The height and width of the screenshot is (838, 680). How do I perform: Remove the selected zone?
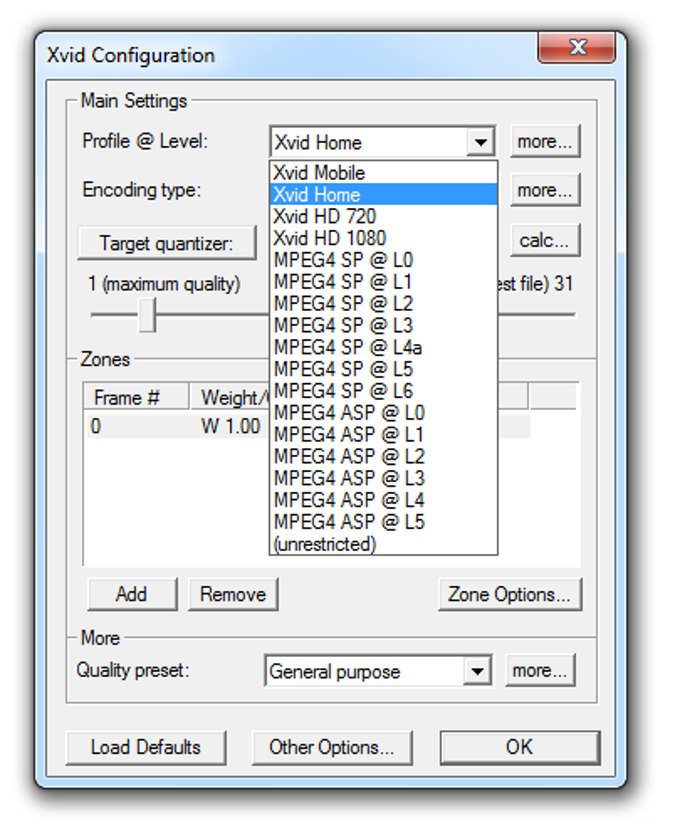click(x=233, y=594)
